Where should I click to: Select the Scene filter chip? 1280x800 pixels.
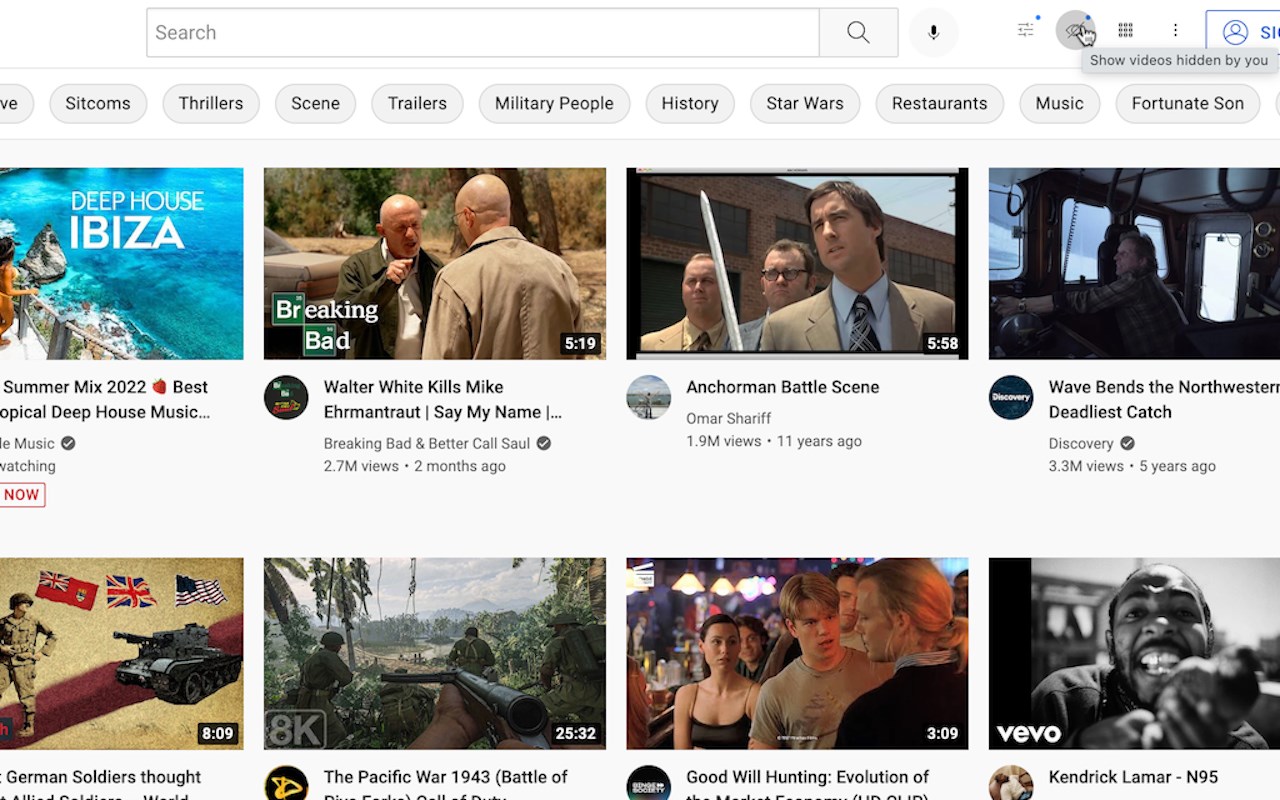[315, 103]
